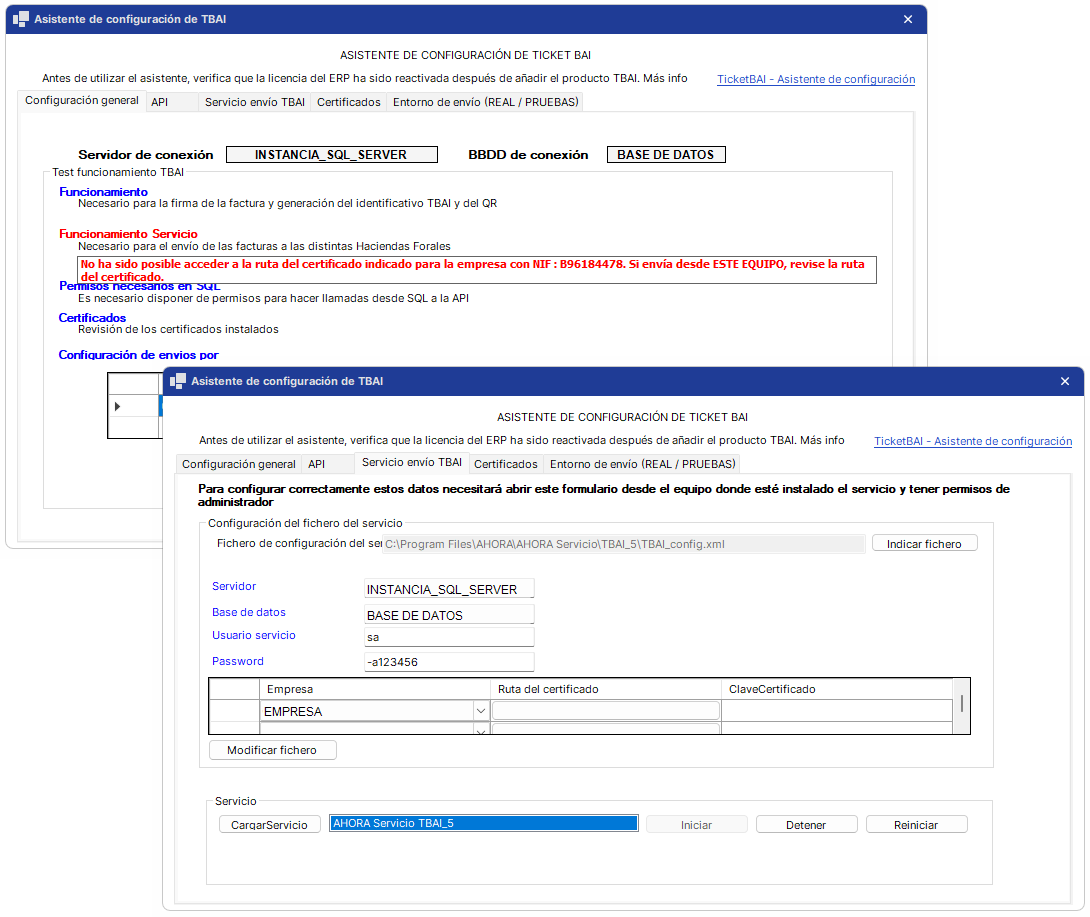Select the row arrow in the back window grid
This screenshot has height=917, width=1090.
point(117,406)
